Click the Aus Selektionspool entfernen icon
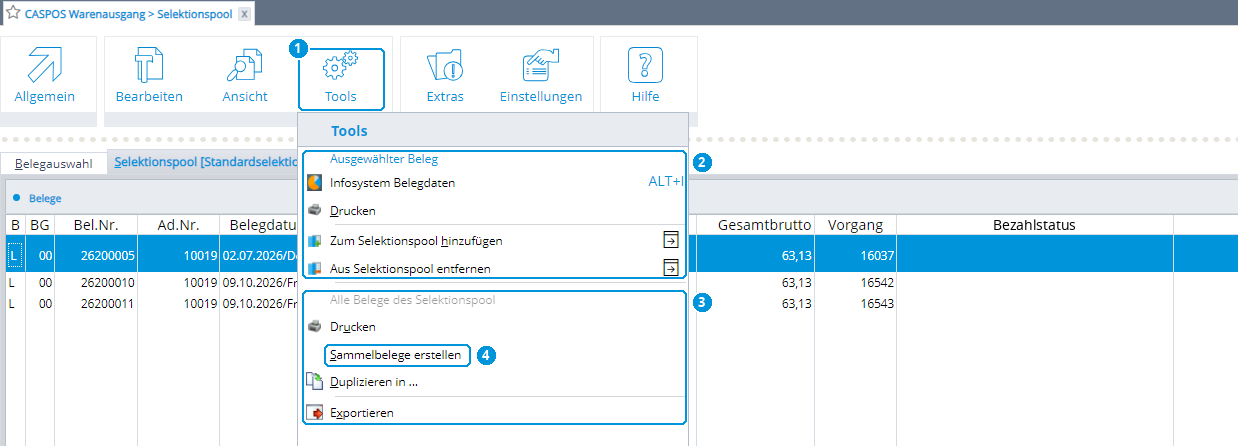Image resolution: width=1238 pixels, height=446 pixels. (x=314, y=268)
